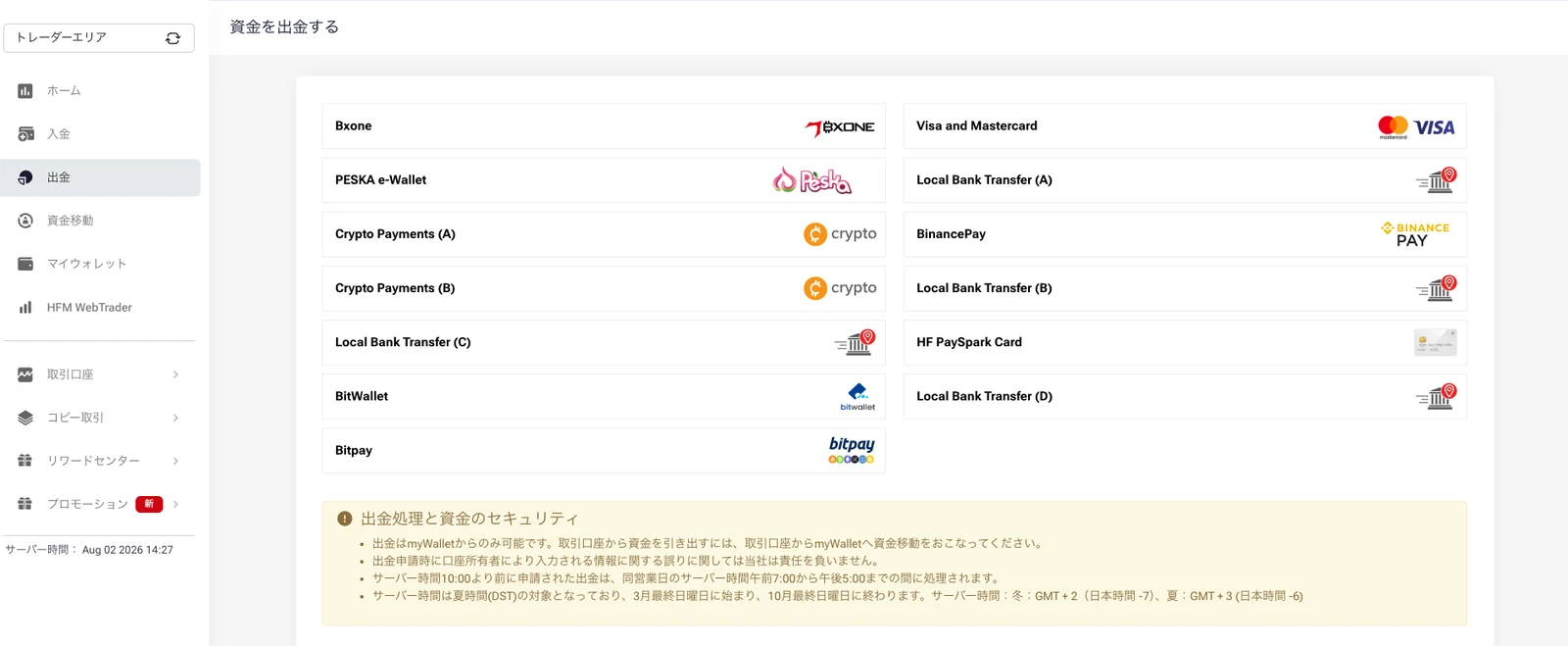This screenshot has height=646, width=1568.
Task: Expand the プロモーション submenu chevron
Action: click(x=176, y=504)
